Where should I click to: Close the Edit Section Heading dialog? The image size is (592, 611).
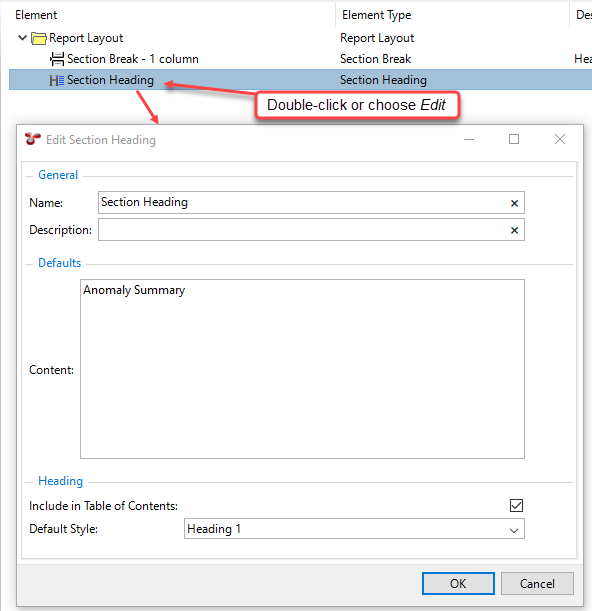click(560, 139)
